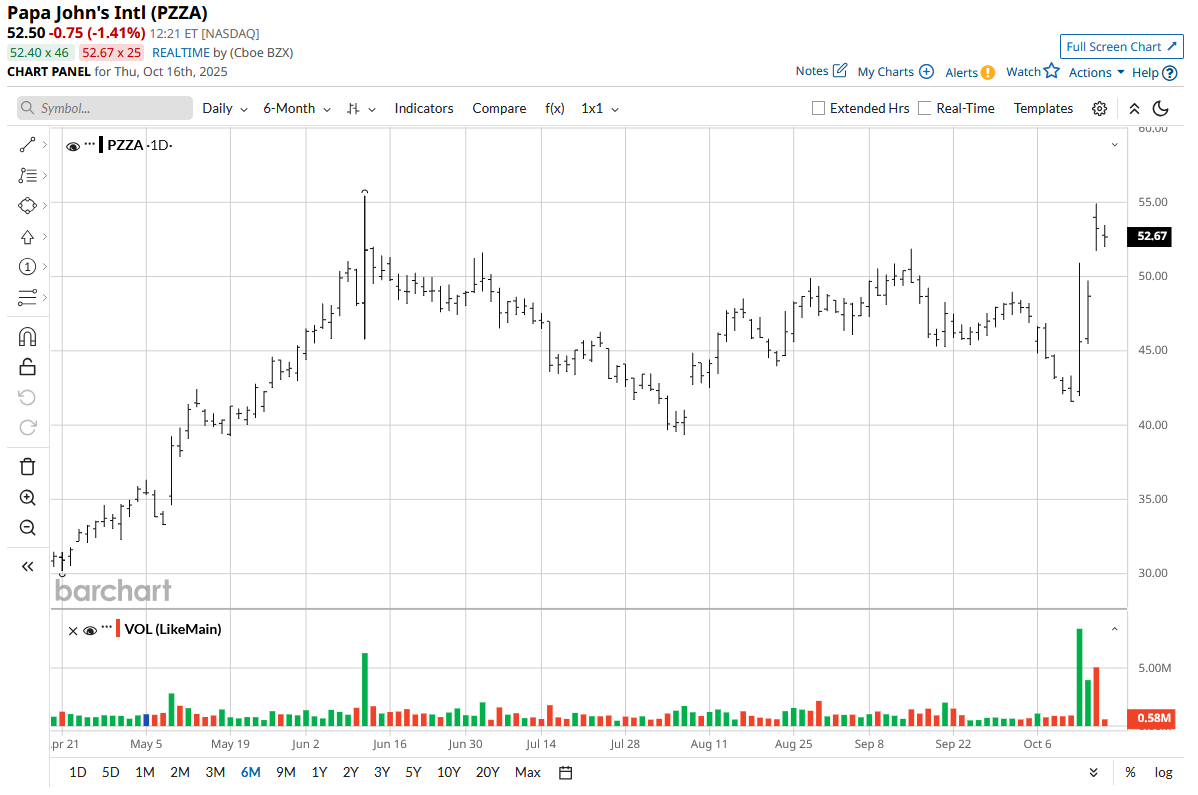The width and height of the screenshot is (1198, 795).
Task: Open the PZZA black color swatch
Action: pos(101,144)
